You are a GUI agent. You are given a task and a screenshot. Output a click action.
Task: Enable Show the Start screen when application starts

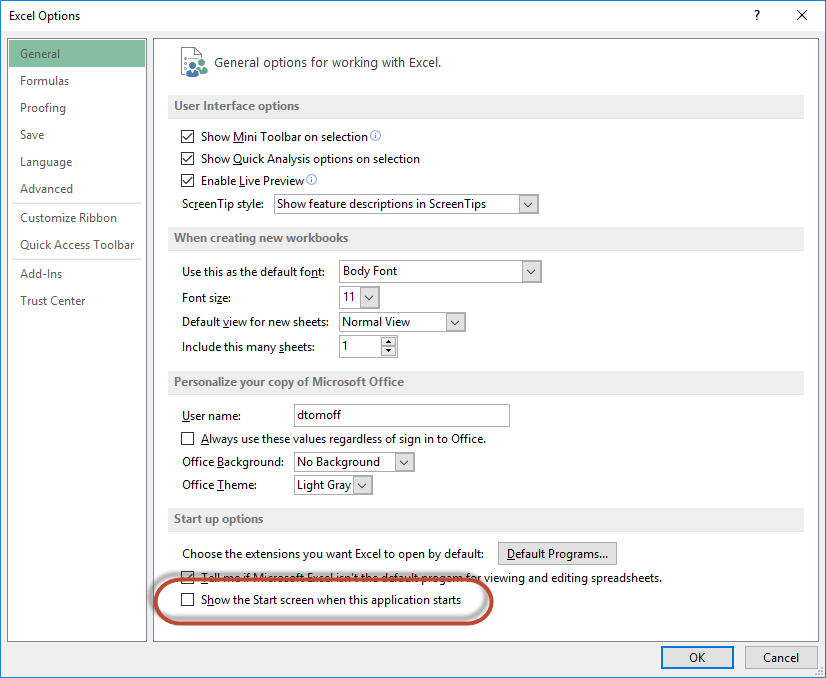pyautogui.click(x=187, y=600)
